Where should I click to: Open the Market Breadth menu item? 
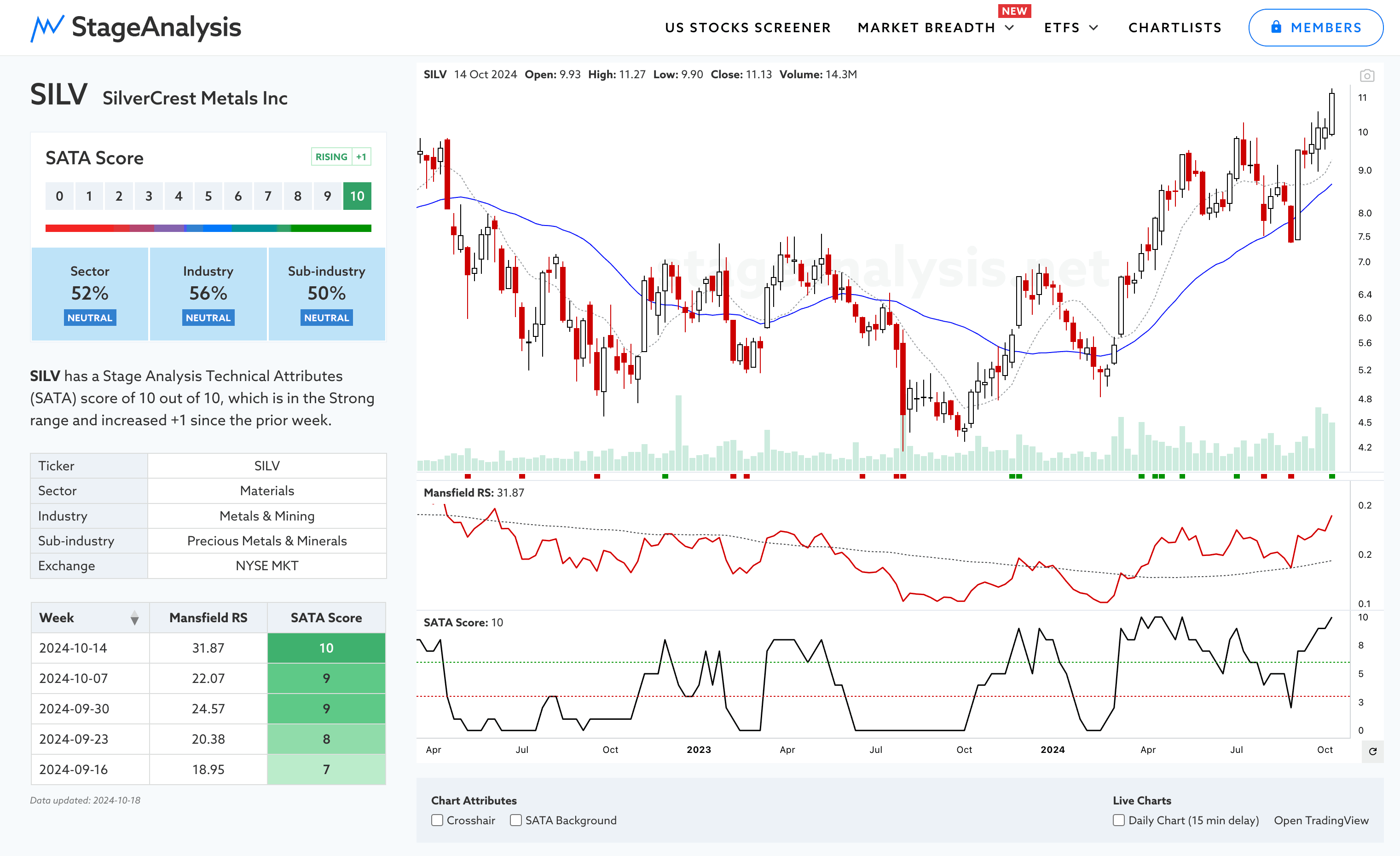pyautogui.click(x=926, y=28)
